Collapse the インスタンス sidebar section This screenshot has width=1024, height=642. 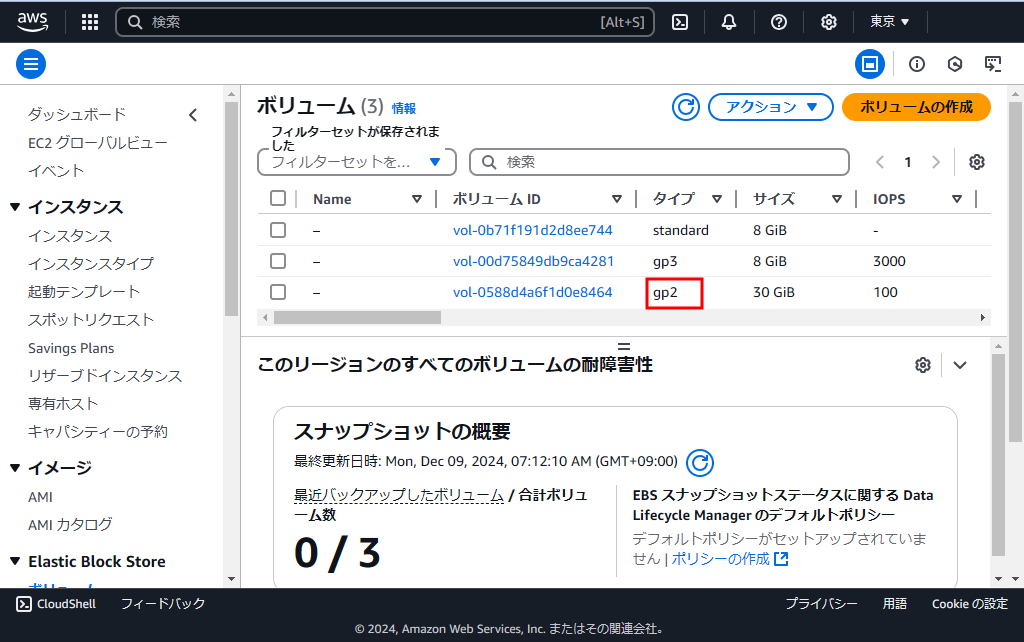click(x=15, y=207)
